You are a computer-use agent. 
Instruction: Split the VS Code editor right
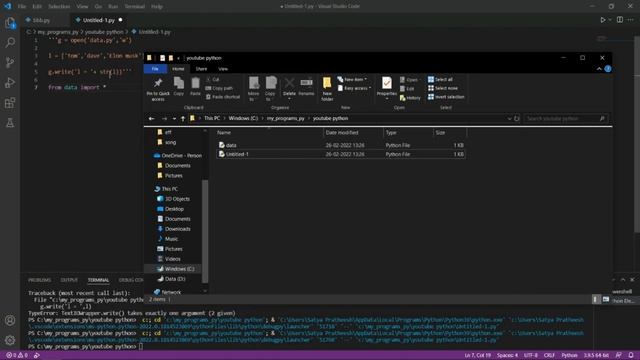pos(620,20)
